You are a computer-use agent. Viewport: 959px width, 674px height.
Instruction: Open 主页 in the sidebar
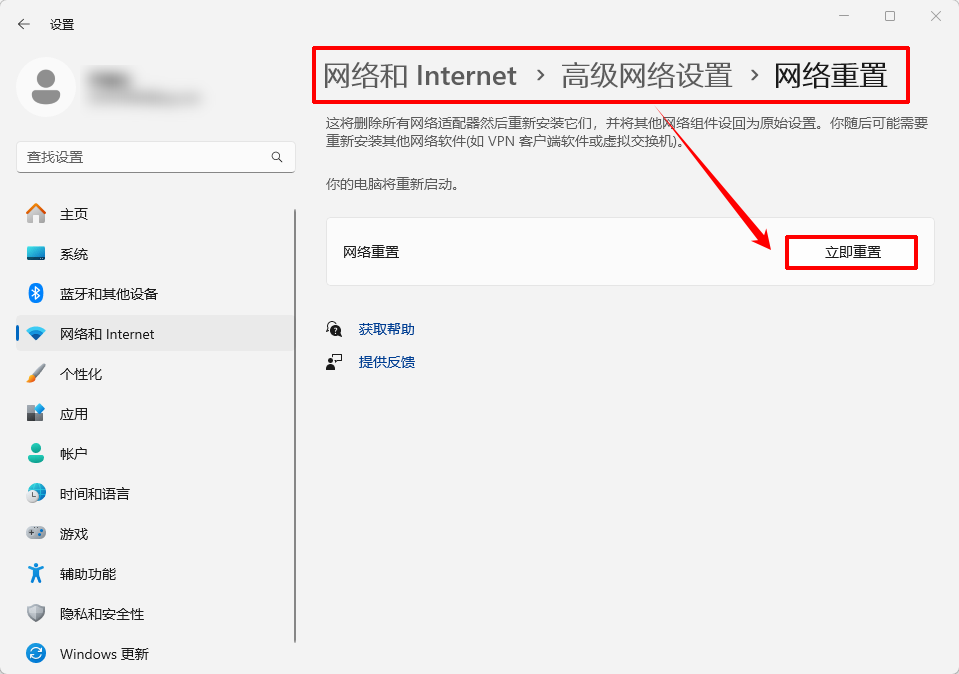155,213
